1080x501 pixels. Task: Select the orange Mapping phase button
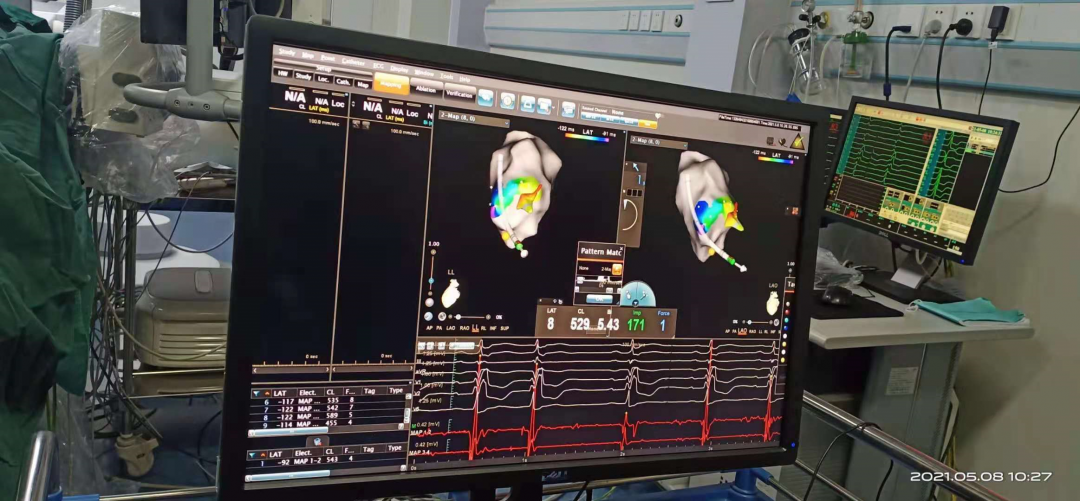point(391,84)
